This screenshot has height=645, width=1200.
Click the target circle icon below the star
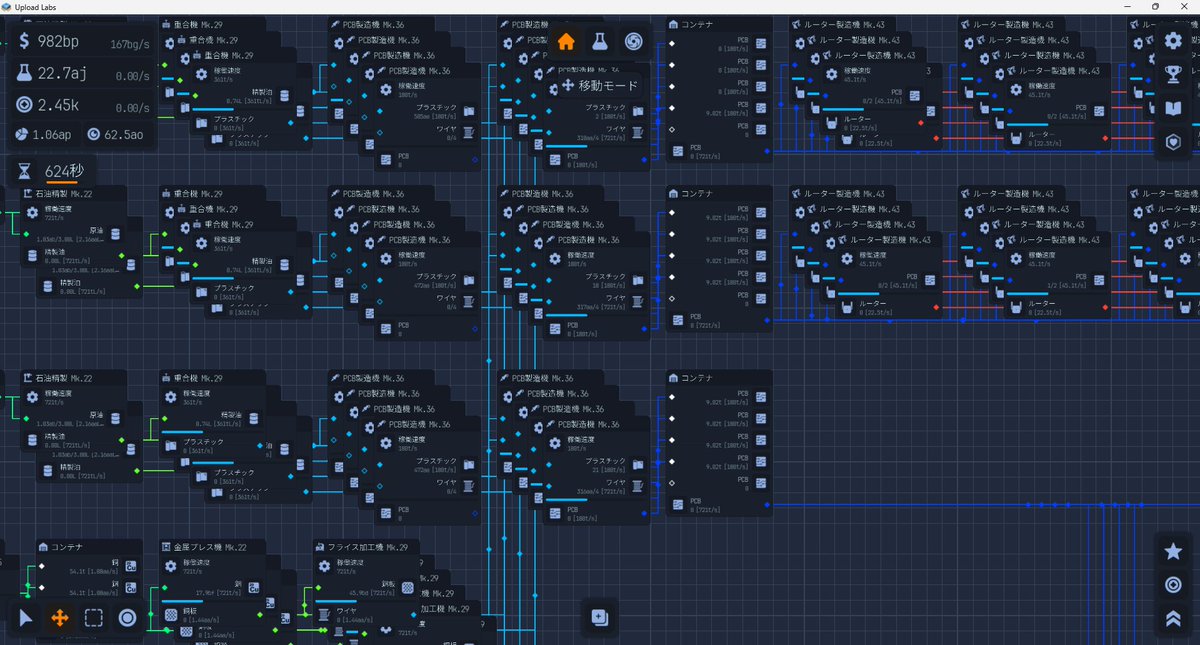[x=1174, y=585]
